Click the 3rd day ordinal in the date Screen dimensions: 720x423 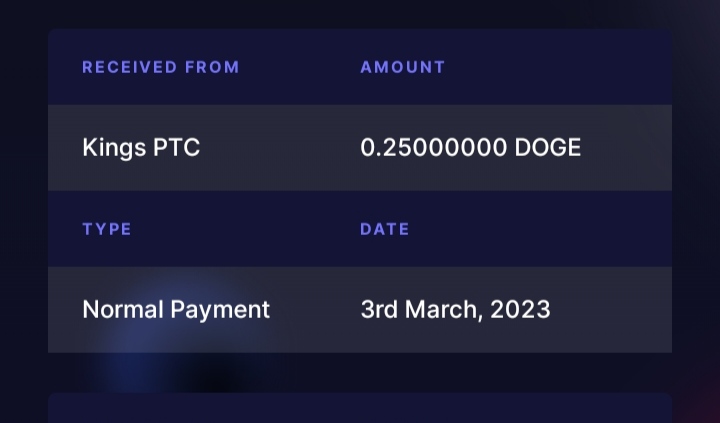379,309
